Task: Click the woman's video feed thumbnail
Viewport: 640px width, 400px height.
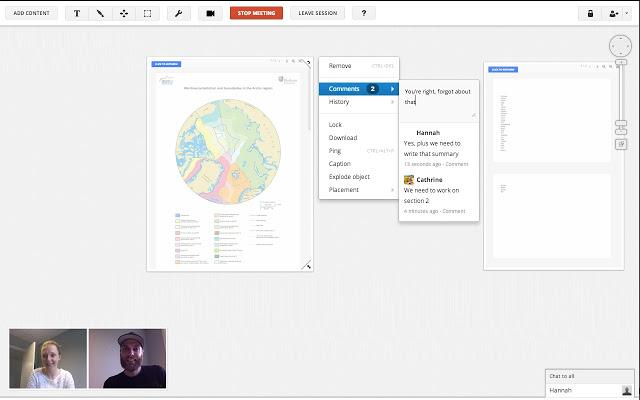Action: point(48,358)
